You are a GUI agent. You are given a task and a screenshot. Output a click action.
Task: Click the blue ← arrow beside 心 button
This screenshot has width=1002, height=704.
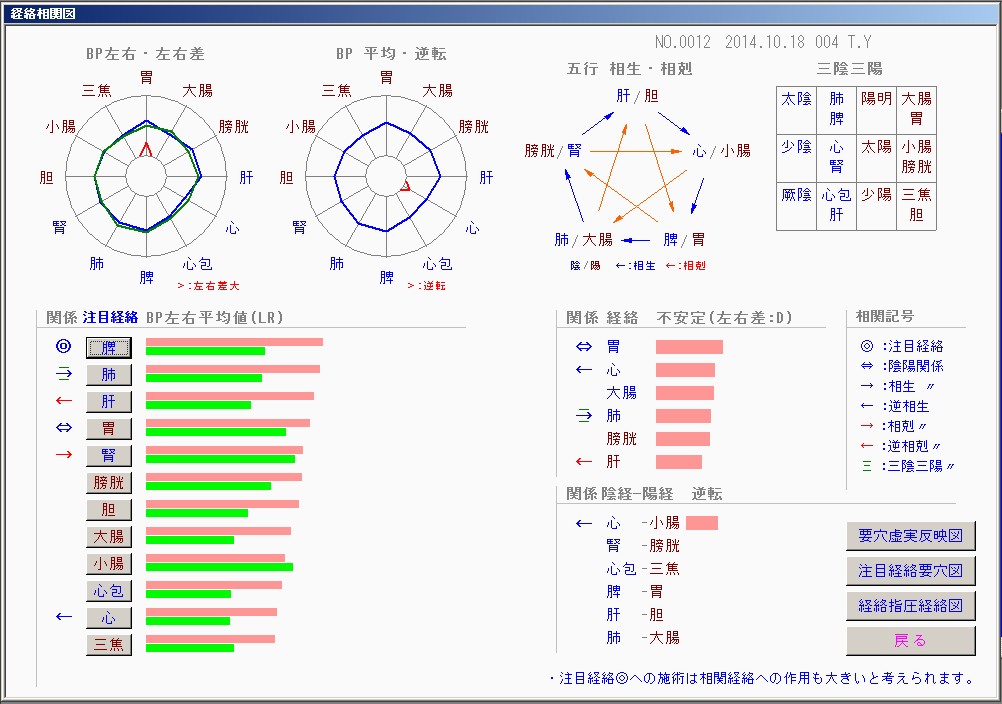pyautogui.click(x=64, y=616)
